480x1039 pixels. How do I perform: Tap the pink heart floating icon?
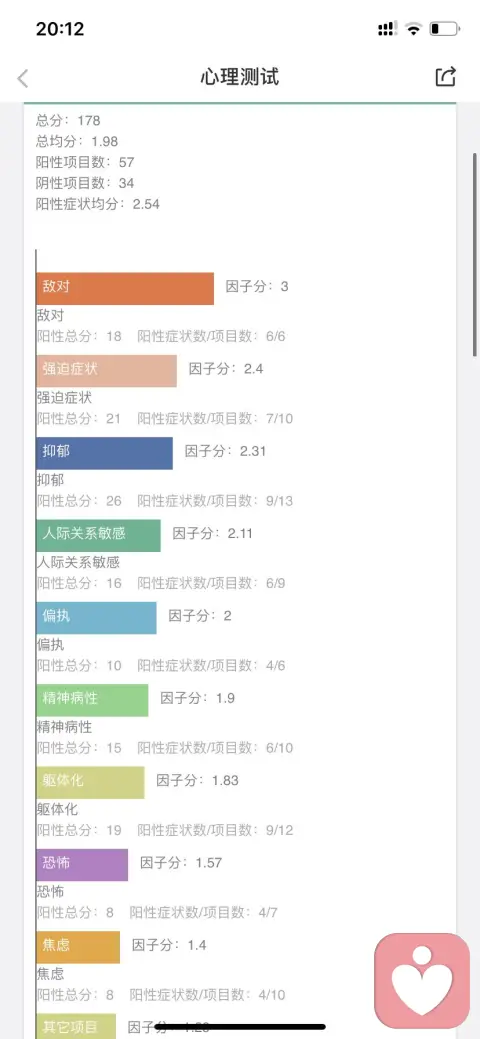pos(422,979)
